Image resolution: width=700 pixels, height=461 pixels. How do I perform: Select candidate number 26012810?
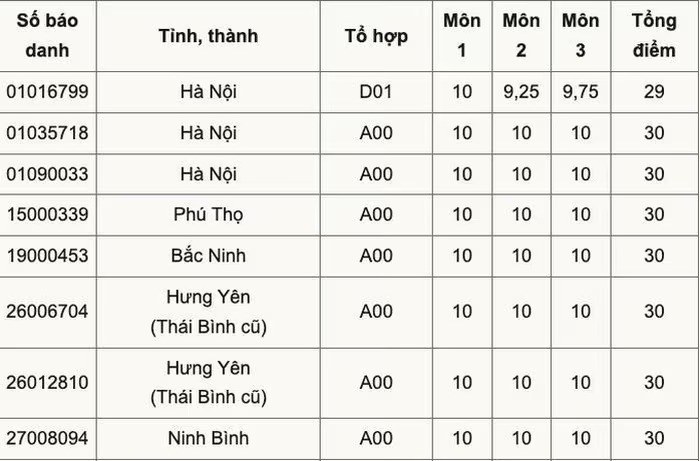coord(47,382)
